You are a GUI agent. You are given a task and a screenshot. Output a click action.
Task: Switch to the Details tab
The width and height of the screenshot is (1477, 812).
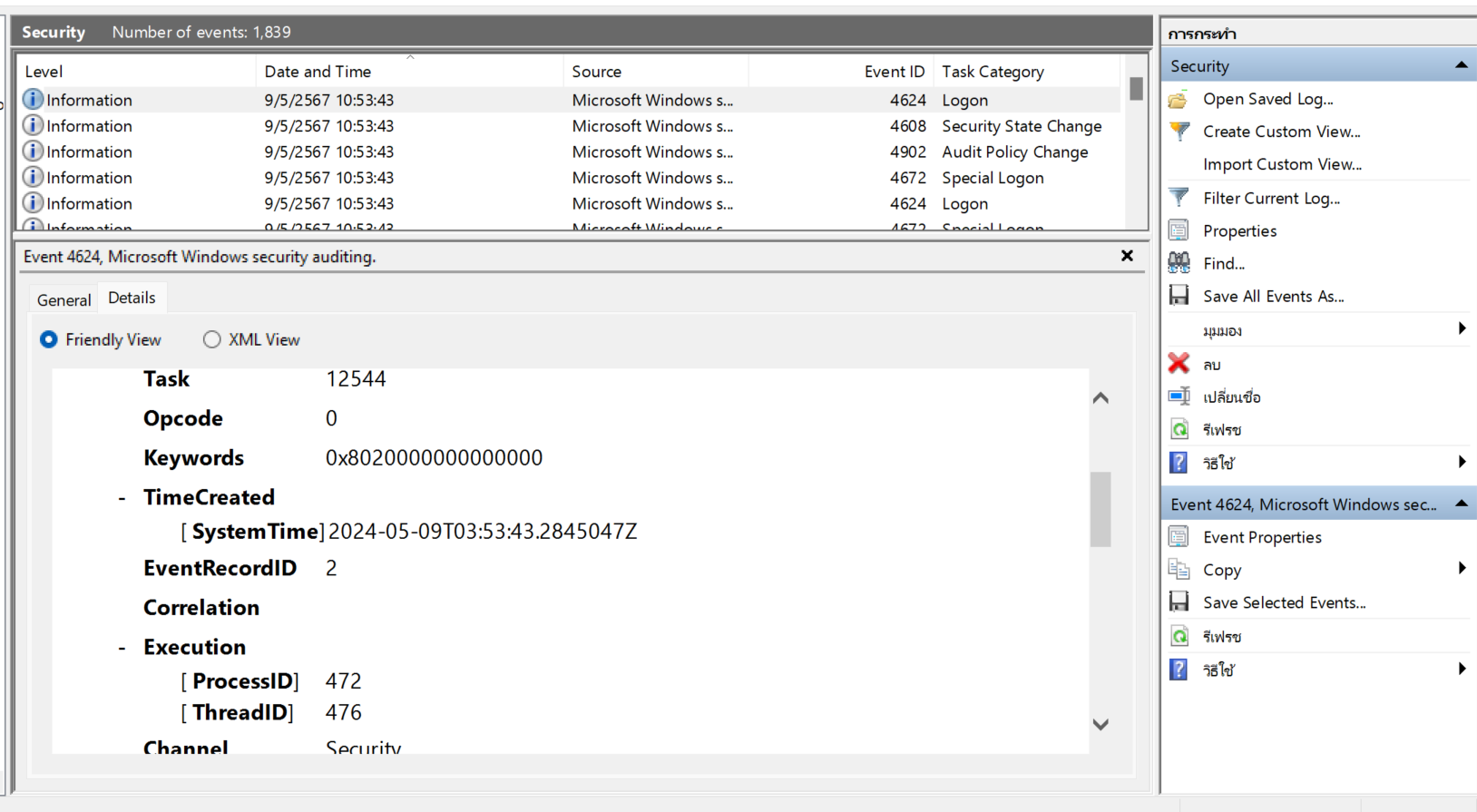click(x=132, y=298)
